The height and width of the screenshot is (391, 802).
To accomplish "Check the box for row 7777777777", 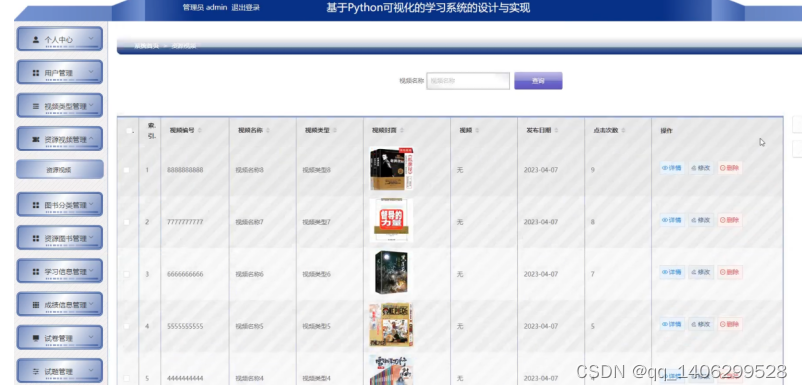I will point(127,222).
